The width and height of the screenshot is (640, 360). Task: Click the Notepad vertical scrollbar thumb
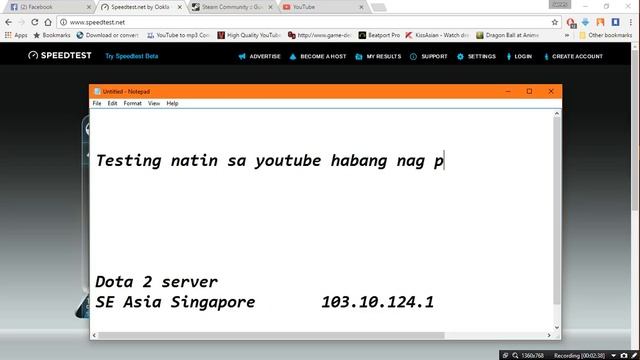click(557, 211)
